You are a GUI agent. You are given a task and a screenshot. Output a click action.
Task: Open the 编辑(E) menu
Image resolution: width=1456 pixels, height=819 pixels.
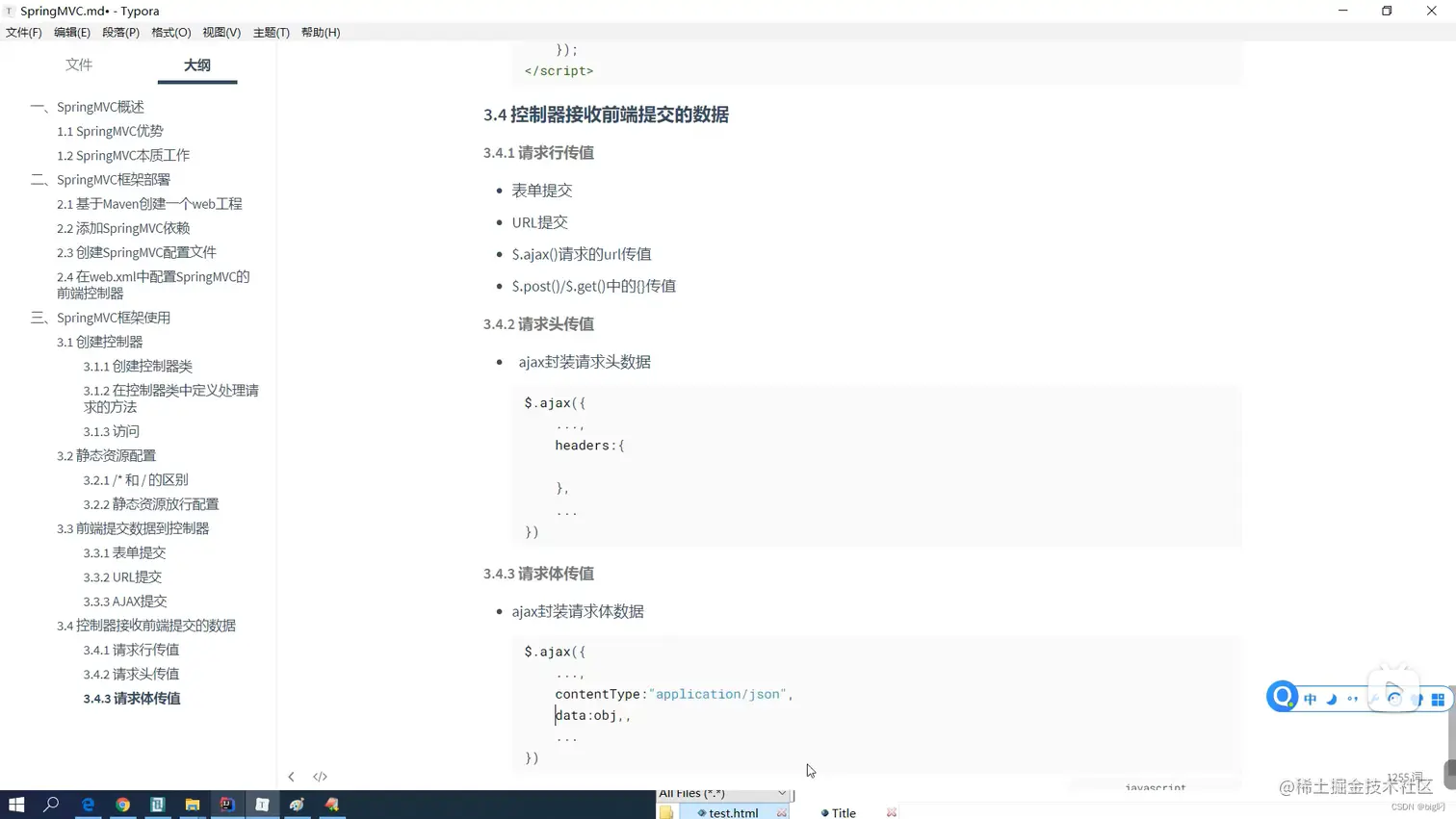click(72, 32)
